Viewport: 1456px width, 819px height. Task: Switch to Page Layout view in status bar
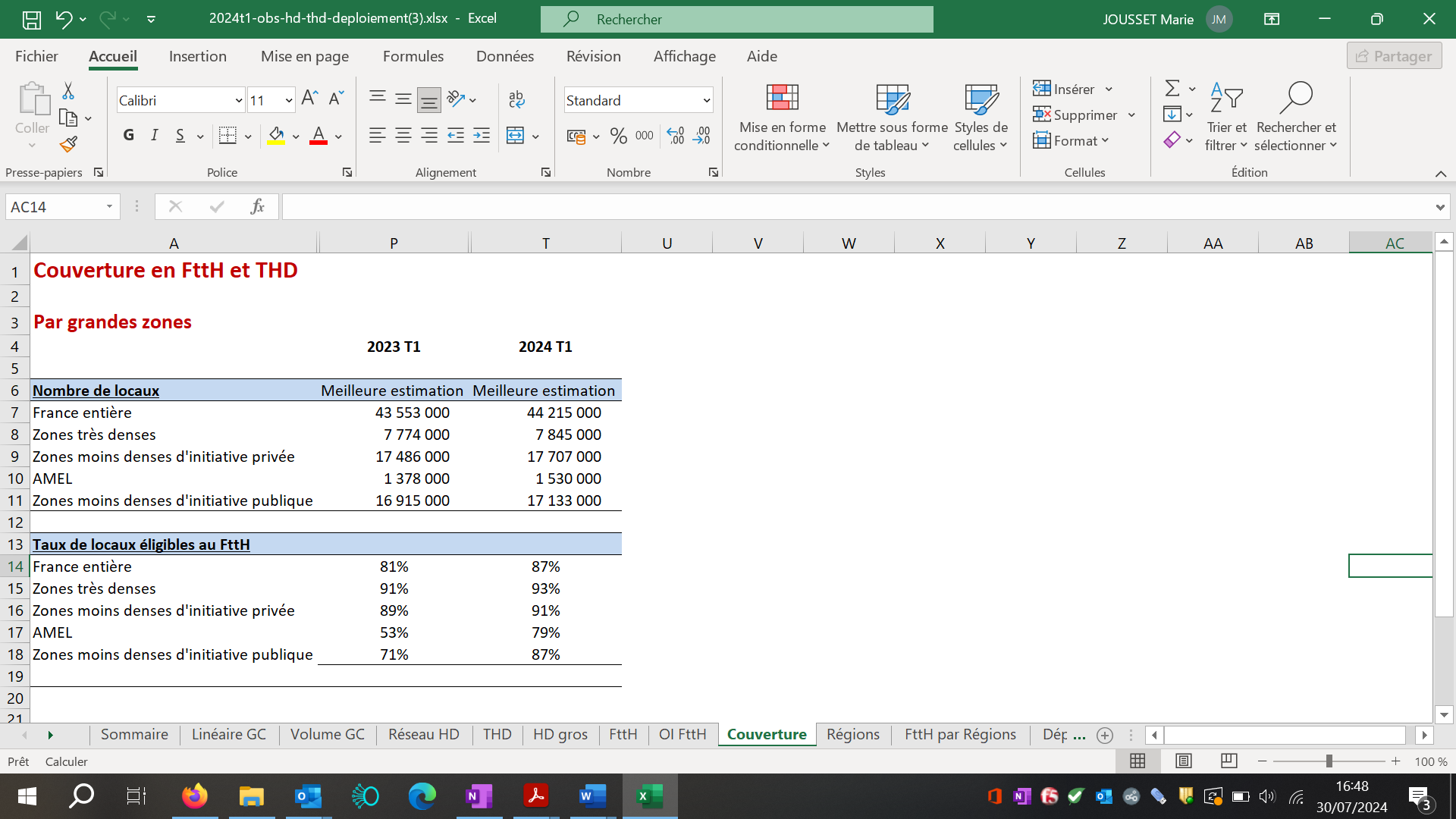click(x=1183, y=761)
